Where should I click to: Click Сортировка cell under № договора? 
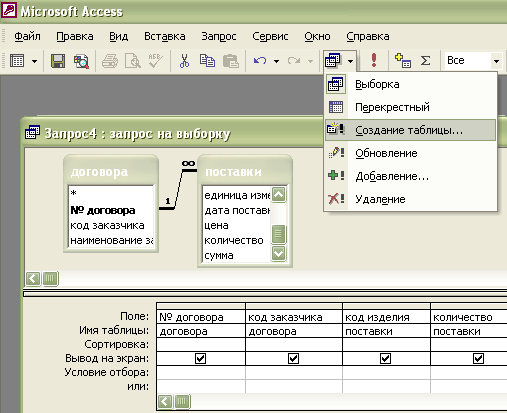201,344
